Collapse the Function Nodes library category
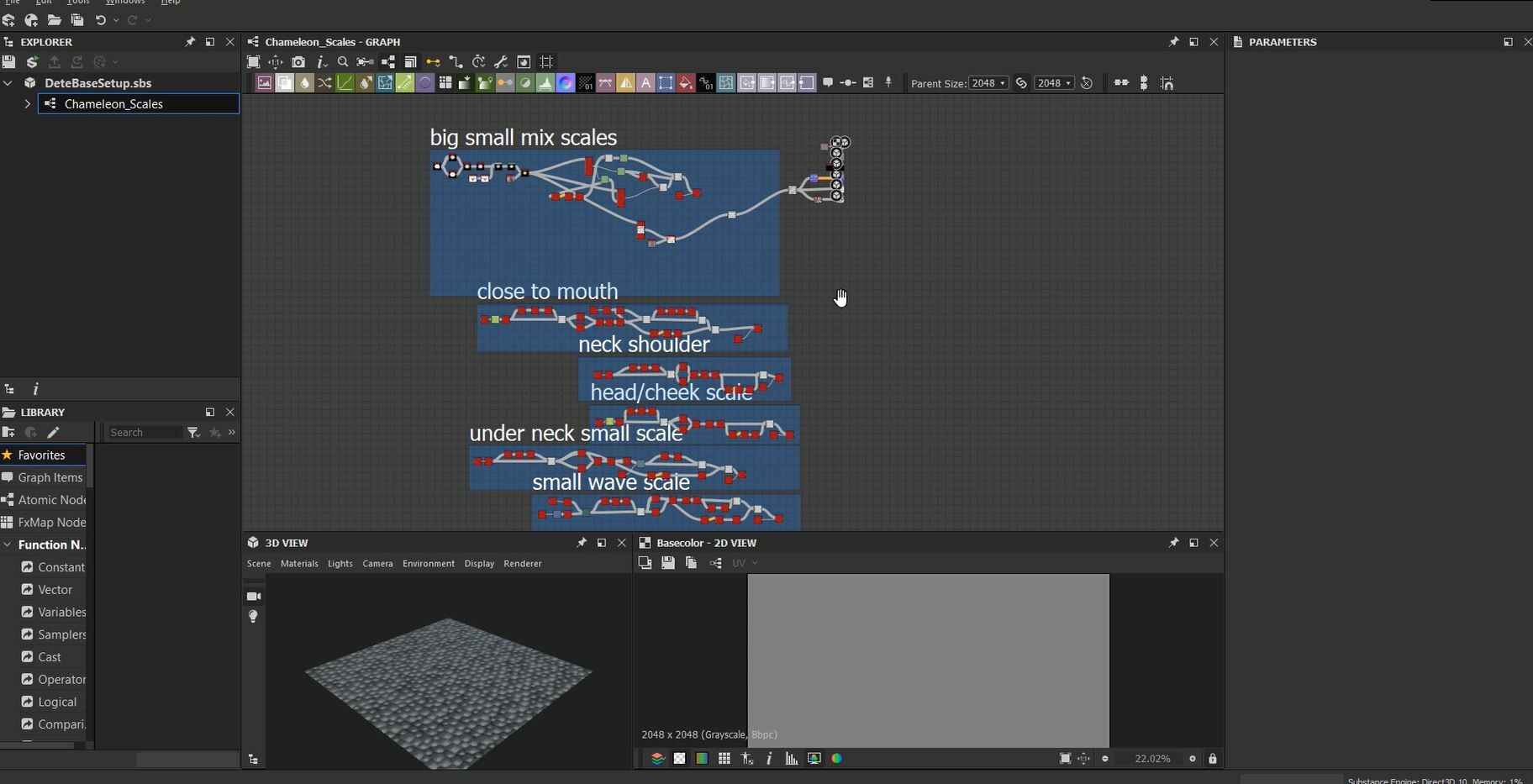This screenshot has height=784, width=1533. coord(7,545)
